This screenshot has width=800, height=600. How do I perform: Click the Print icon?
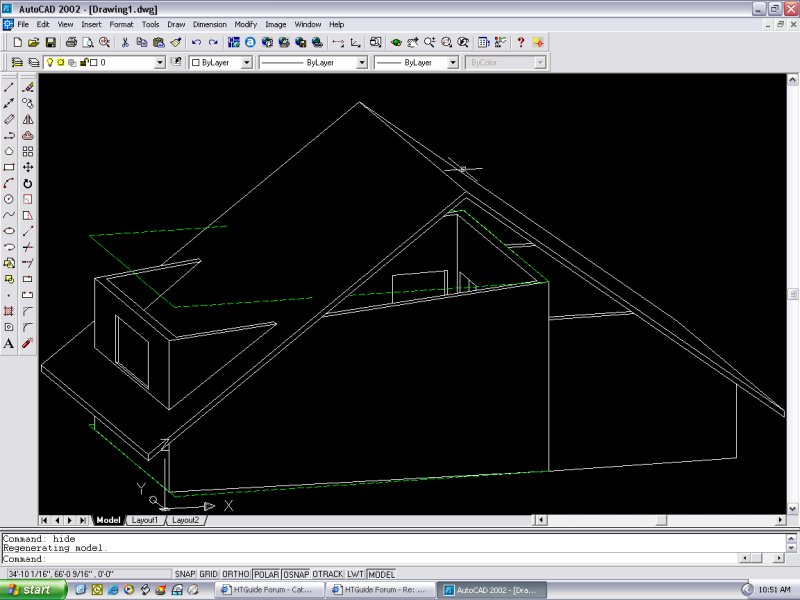(x=71, y=42)
